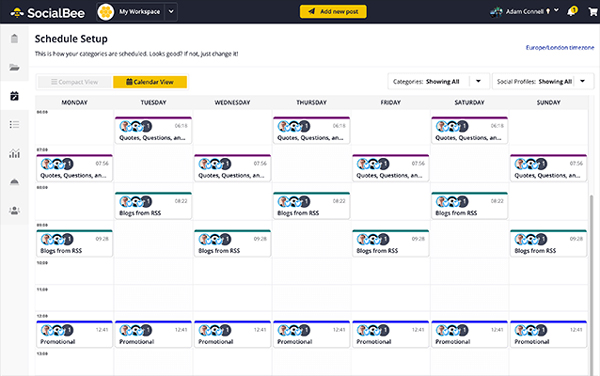Image resolution: width=600 pixels, height=376 pixels.
Task: Open Tuesday 08:22 Blogs from RSS slot
Action: (x=153, y=206)
